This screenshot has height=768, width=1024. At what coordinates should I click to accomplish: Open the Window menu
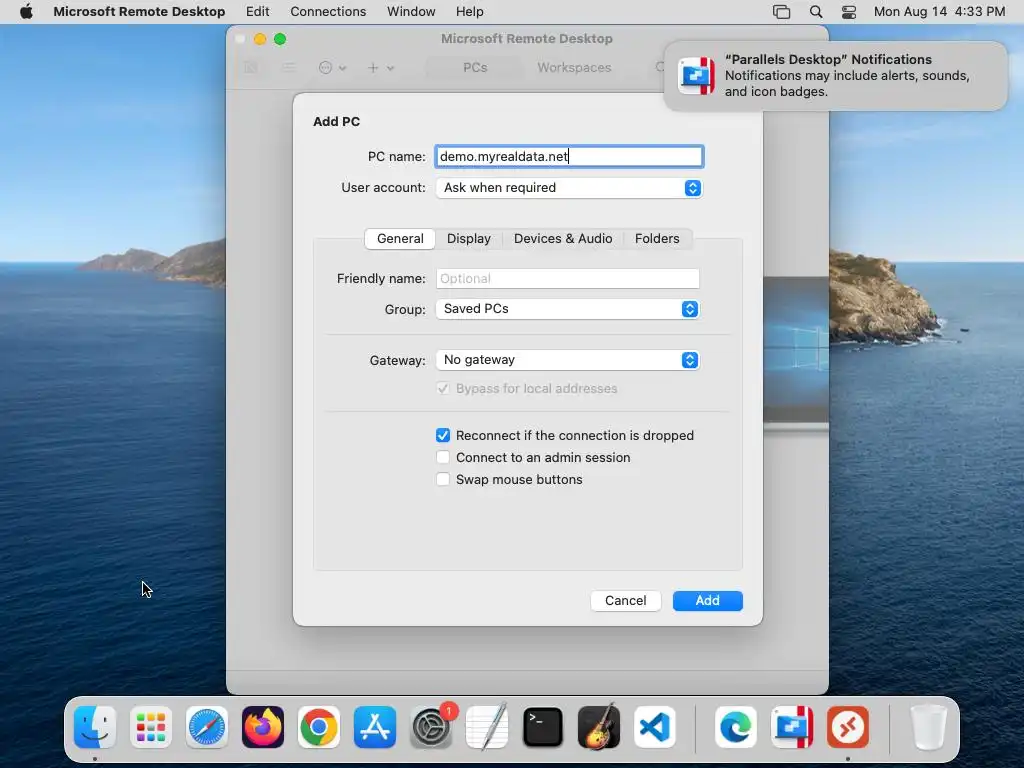pyautogui.click(x=411, y=12)
